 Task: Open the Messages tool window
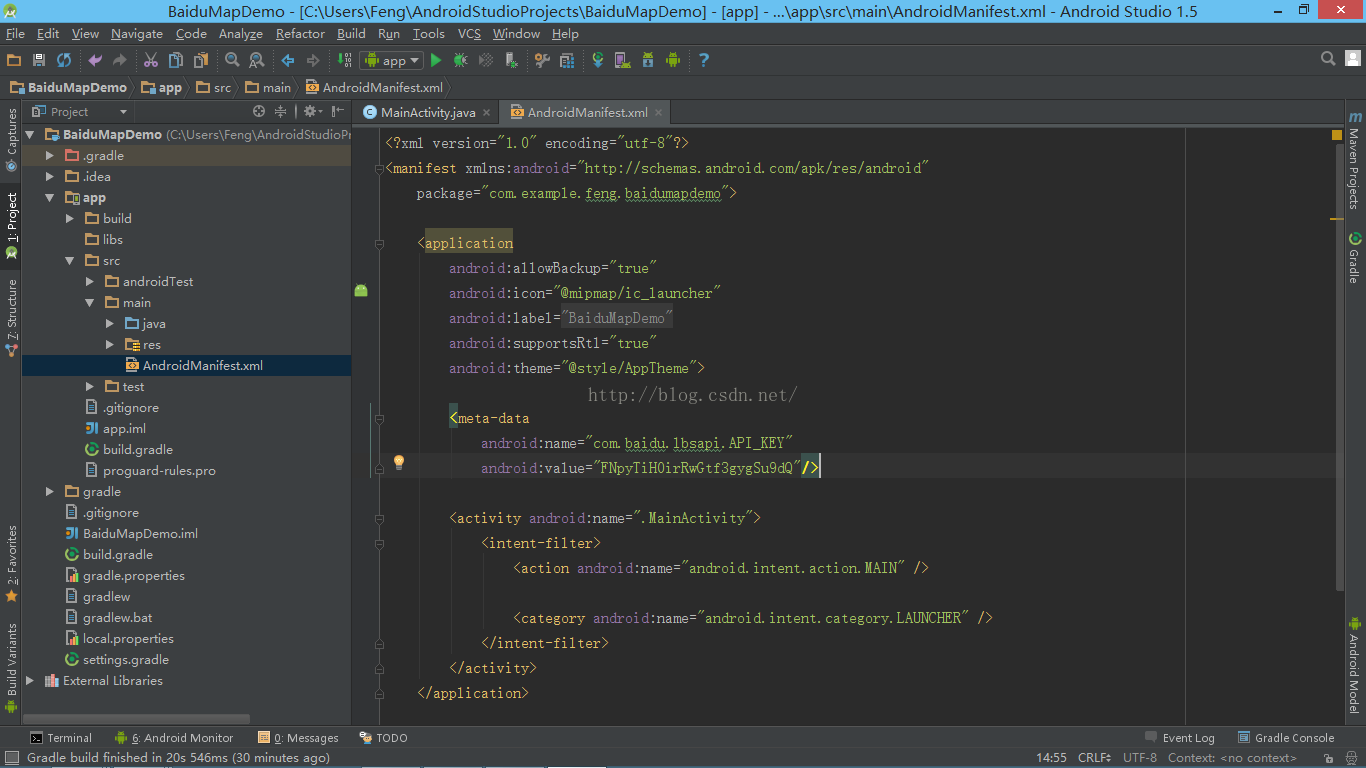[298, 738]
